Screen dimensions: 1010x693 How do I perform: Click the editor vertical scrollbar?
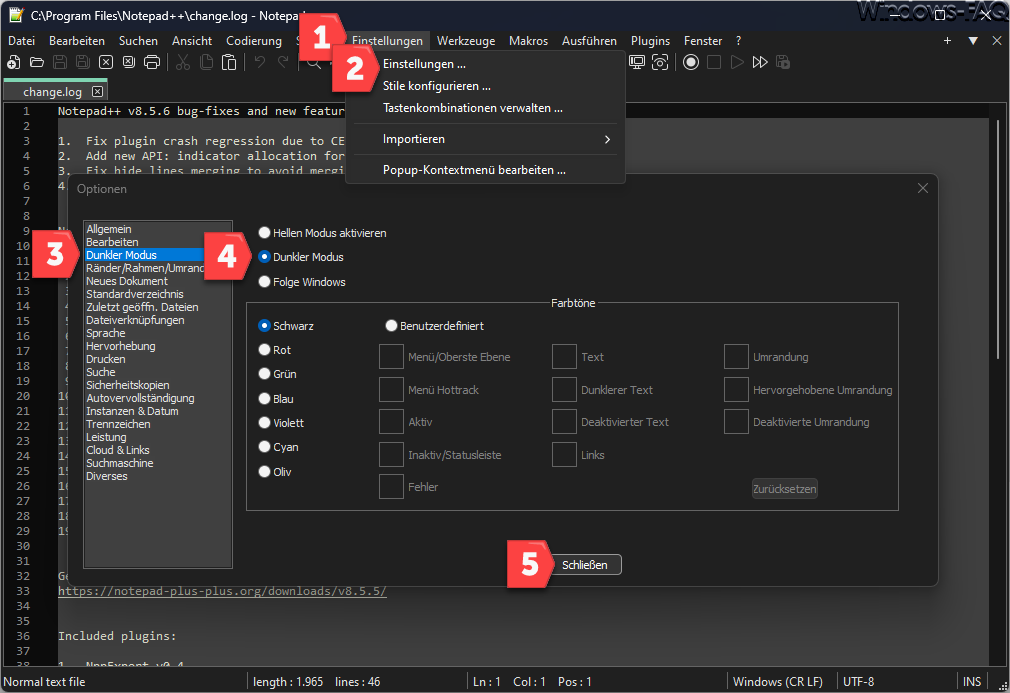point(998,238)
